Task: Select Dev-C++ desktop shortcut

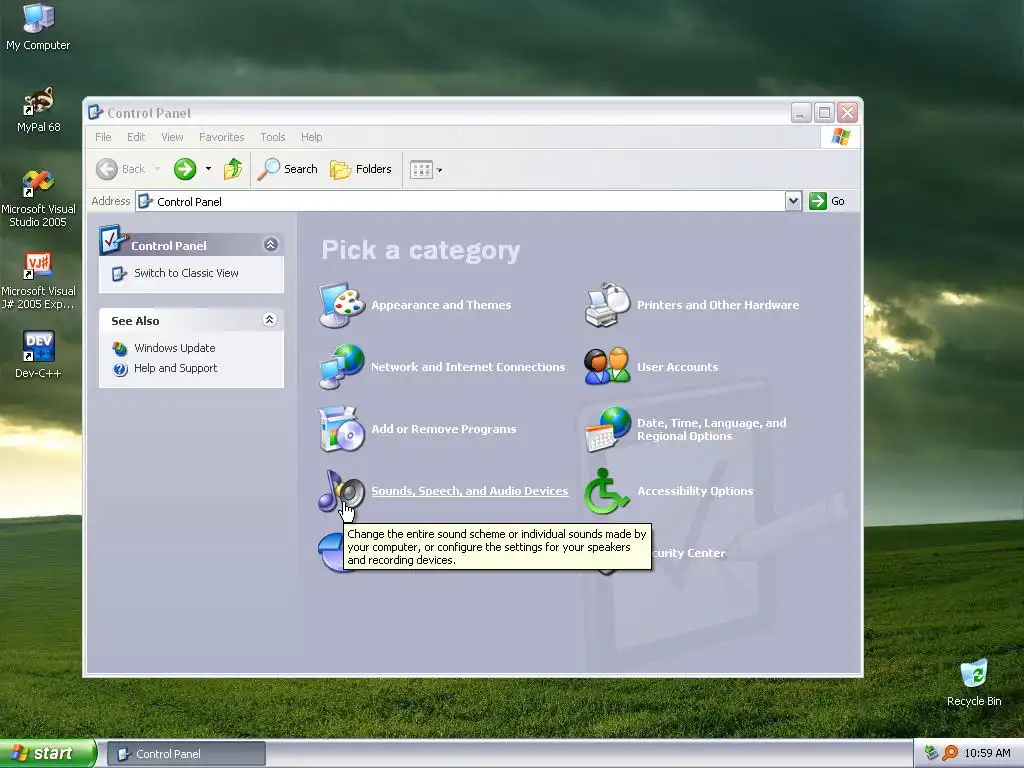Action: (x=38, y=354)
